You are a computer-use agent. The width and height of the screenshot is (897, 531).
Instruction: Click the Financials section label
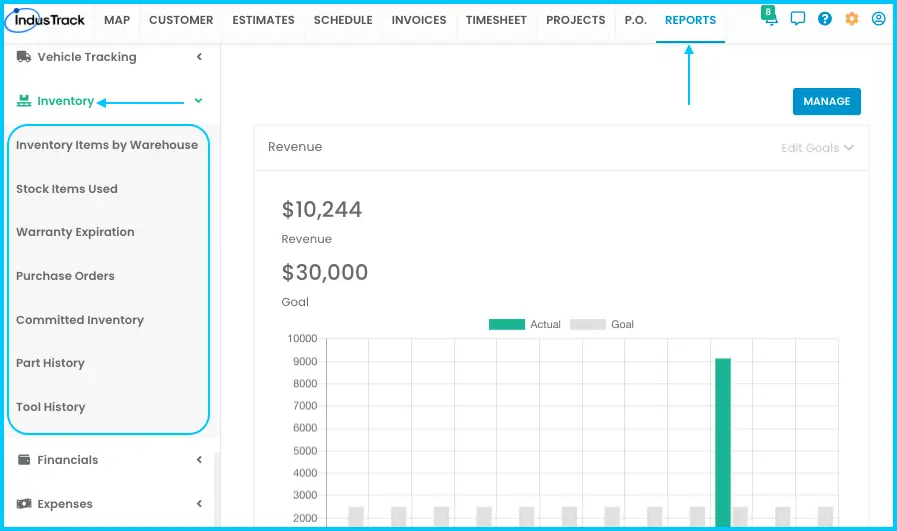[x=68, y=459]
